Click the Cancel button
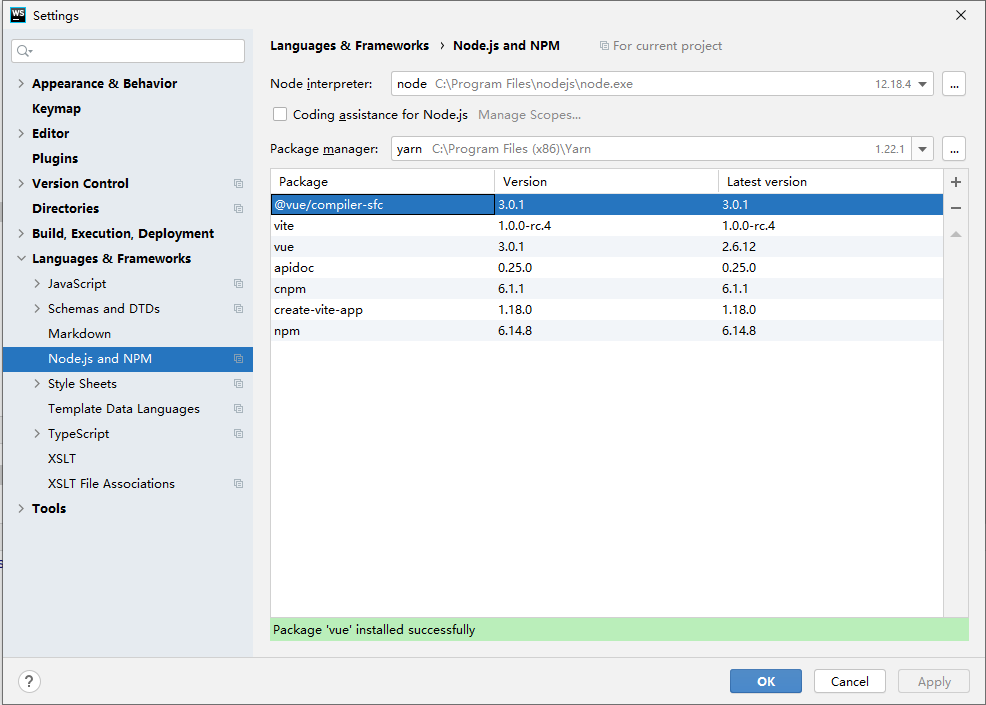This screenshot has height=705, width=986. [850, 681]
